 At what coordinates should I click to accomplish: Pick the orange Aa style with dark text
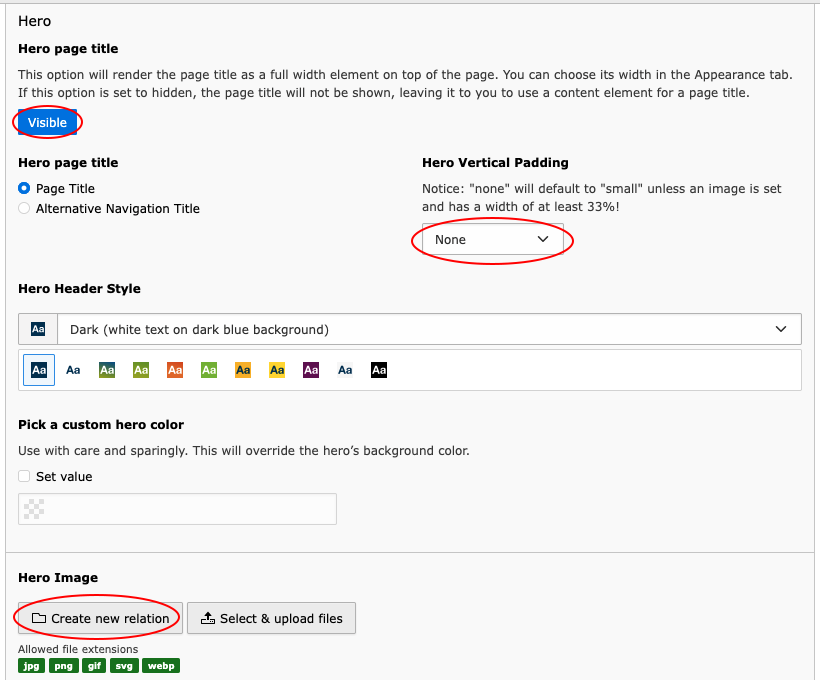point(243,370)
